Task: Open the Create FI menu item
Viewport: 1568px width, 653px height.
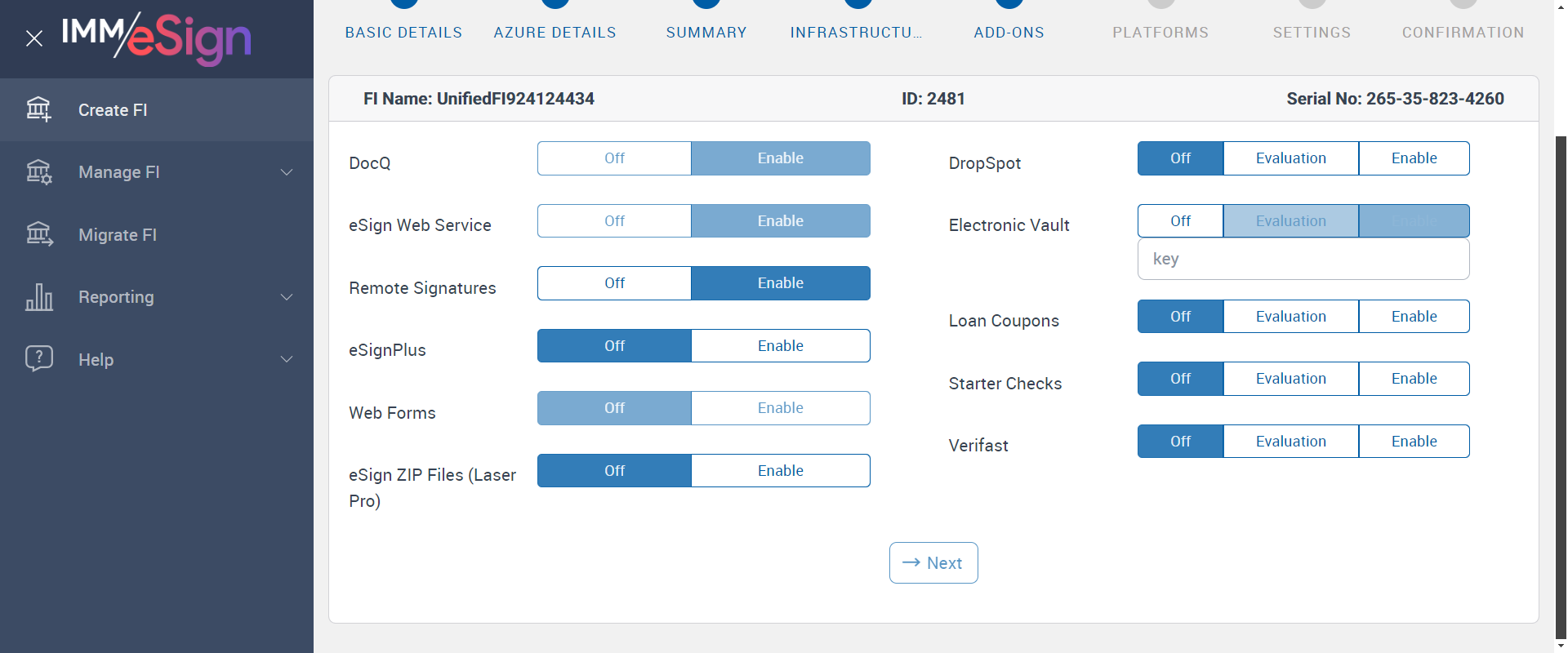Action: point(157,109)
